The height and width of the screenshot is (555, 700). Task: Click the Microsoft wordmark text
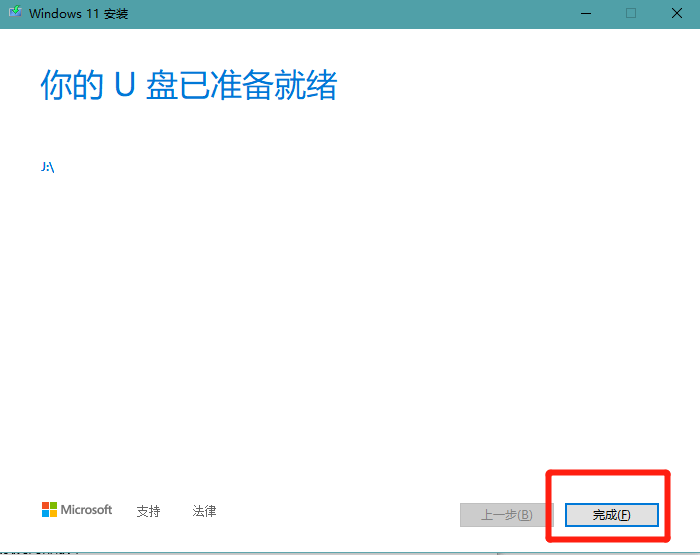tap(86, 510)
